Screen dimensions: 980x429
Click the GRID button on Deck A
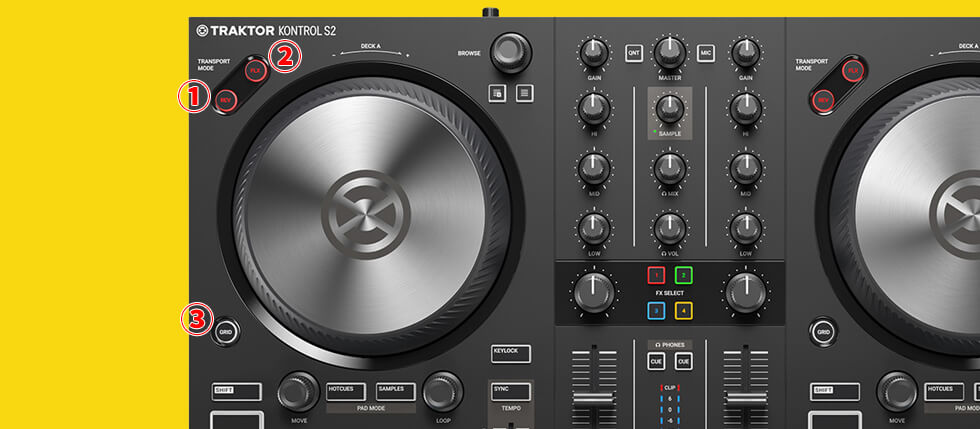[x=225, y=333]
